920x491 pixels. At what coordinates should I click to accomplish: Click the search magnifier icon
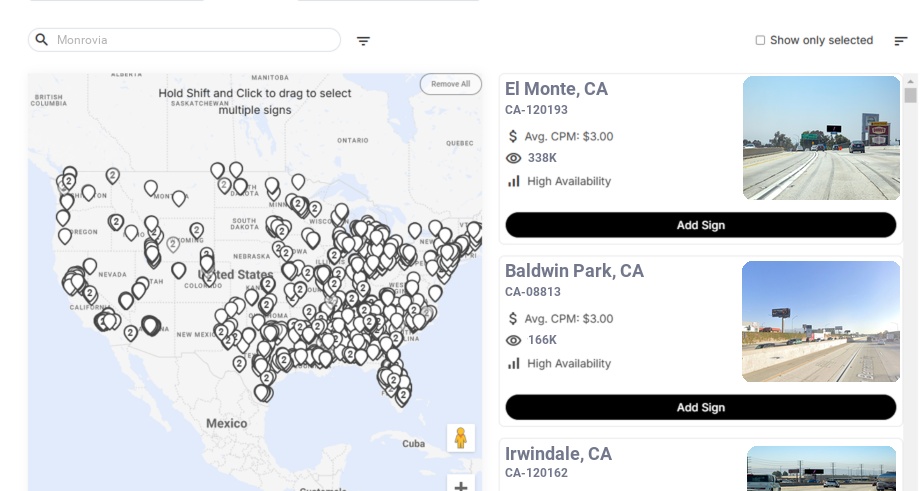pyautogui.click(x=42, y=40)
